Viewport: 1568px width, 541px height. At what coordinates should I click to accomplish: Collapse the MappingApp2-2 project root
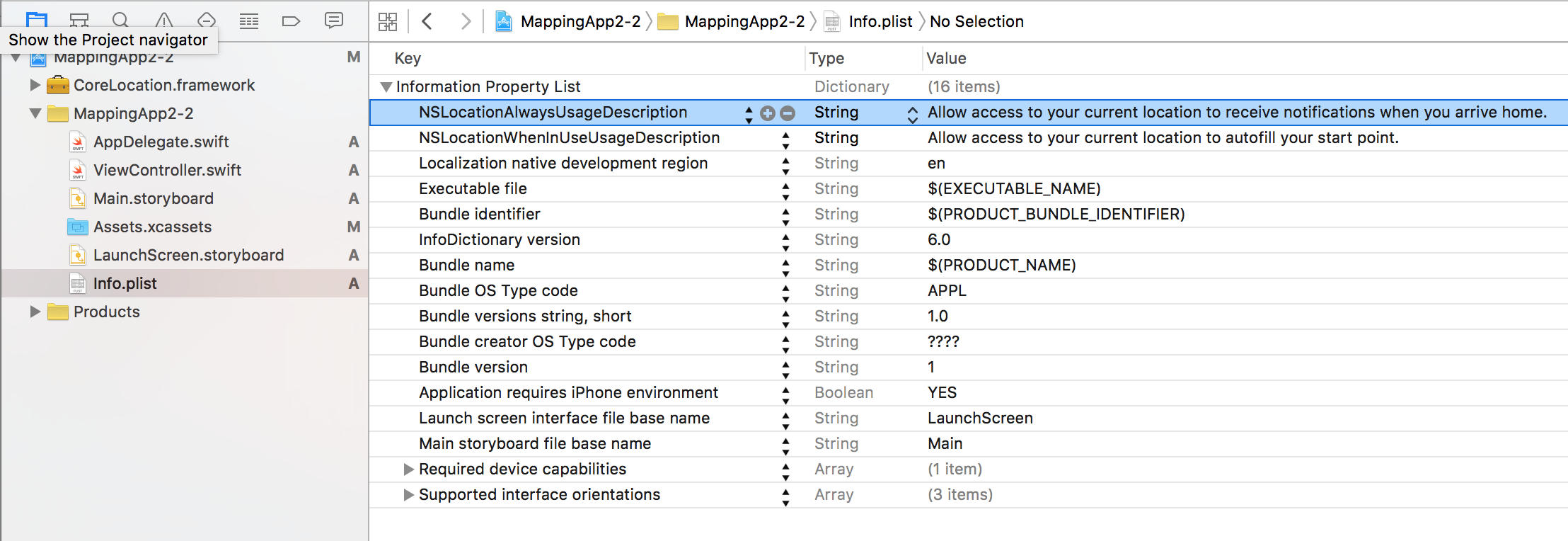[x=16, y=57]
